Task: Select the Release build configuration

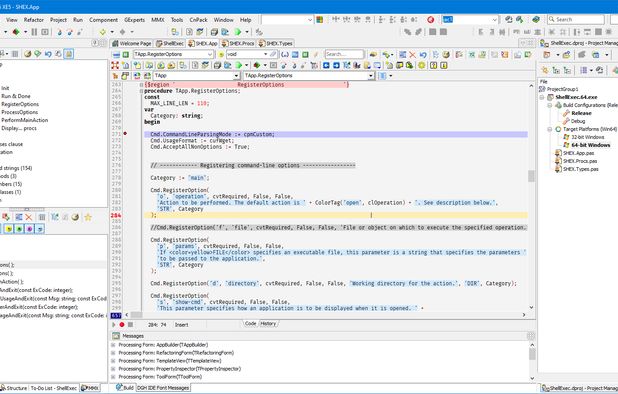Action: [x=581, y=113]
